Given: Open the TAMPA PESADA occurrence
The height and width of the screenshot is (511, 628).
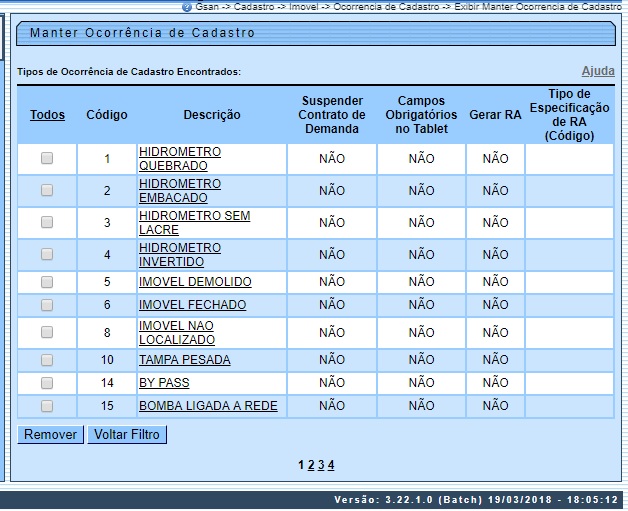Looking at the screenshot, I should click(184, 360).
